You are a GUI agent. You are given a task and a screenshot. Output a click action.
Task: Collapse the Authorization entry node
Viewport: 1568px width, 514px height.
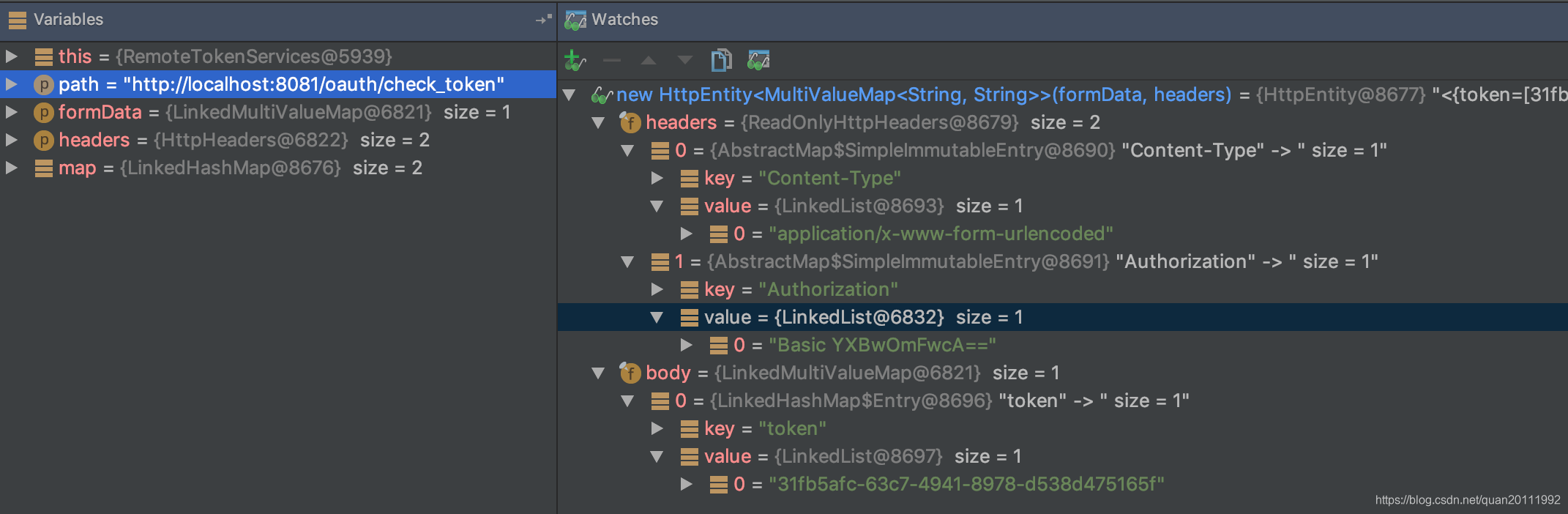pos(627,262)
